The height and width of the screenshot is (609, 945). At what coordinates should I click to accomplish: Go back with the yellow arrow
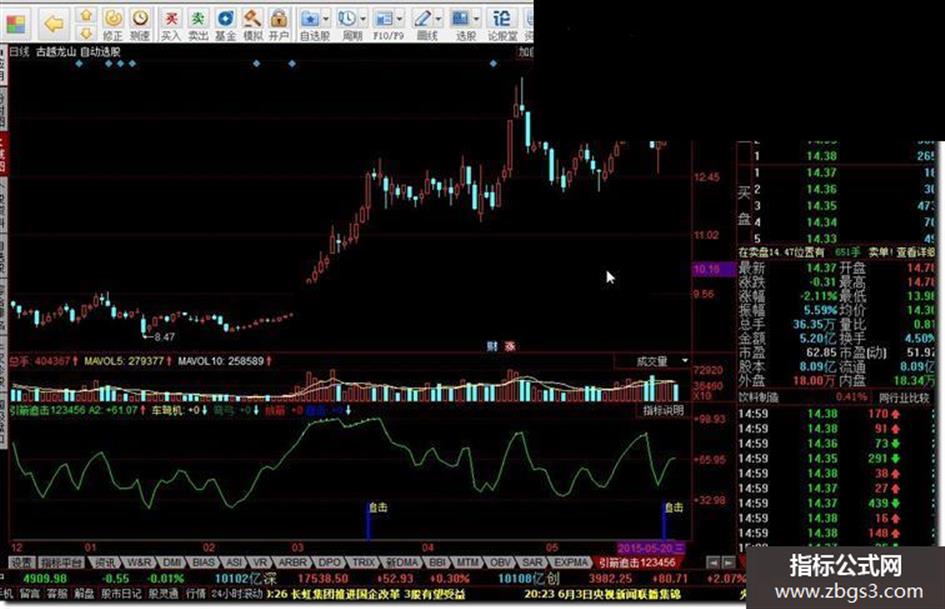(x=54, y=24)
